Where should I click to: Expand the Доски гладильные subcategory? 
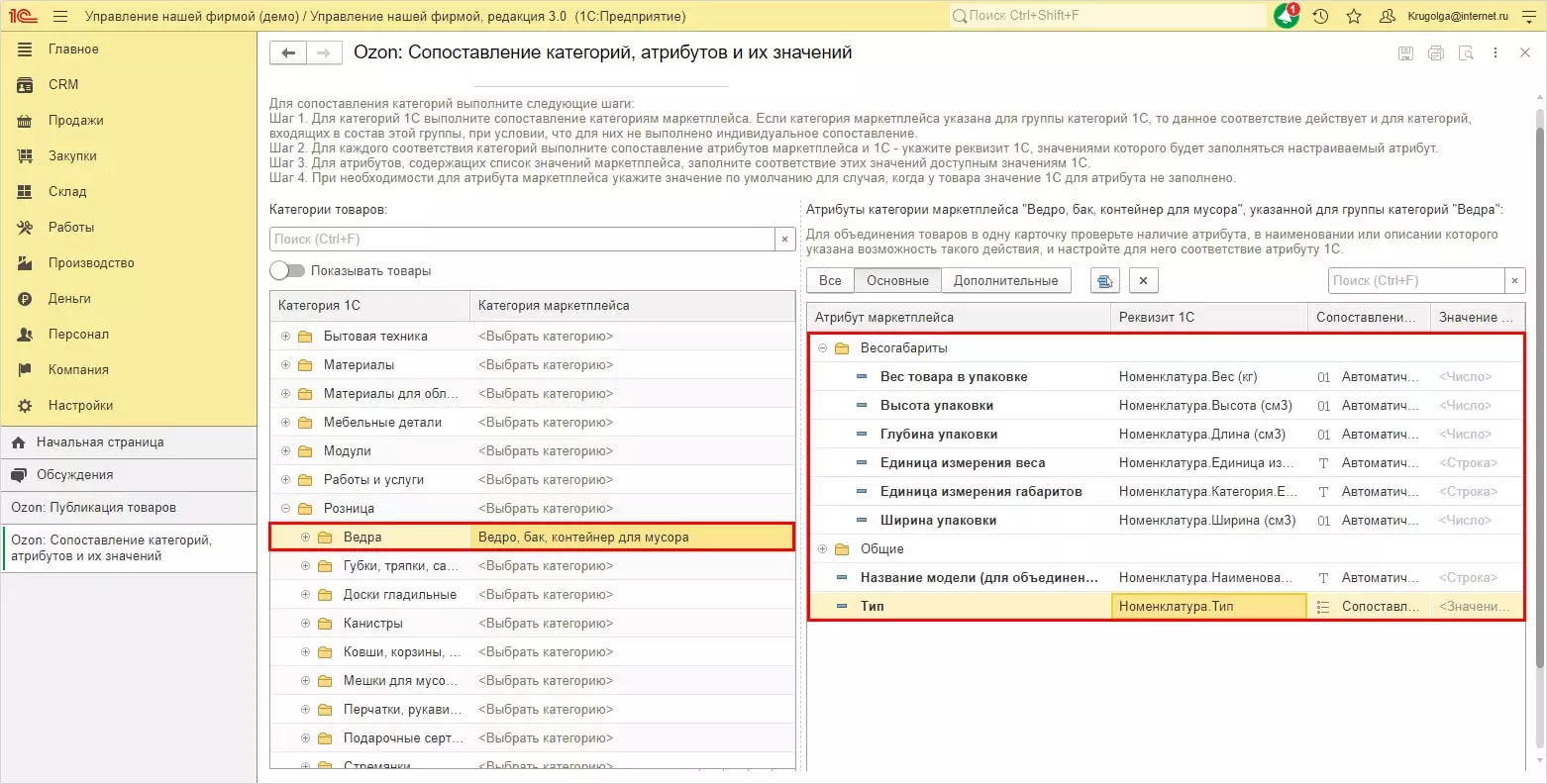(305, 595)
